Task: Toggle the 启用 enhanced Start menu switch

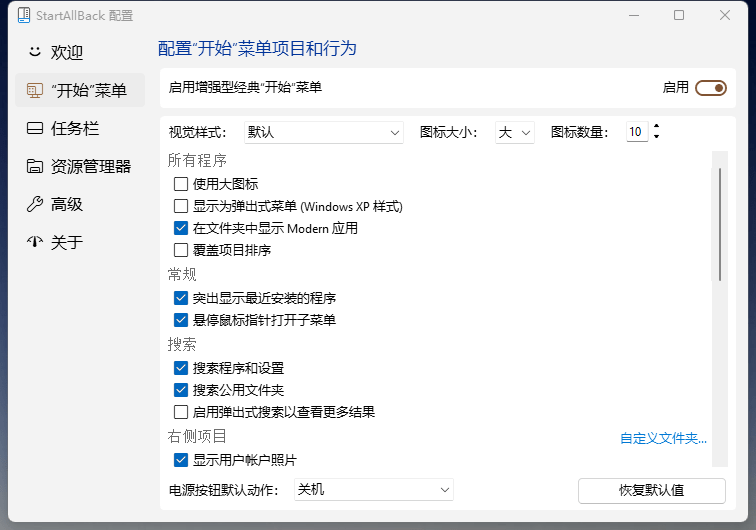Action: tap(711, 88)
